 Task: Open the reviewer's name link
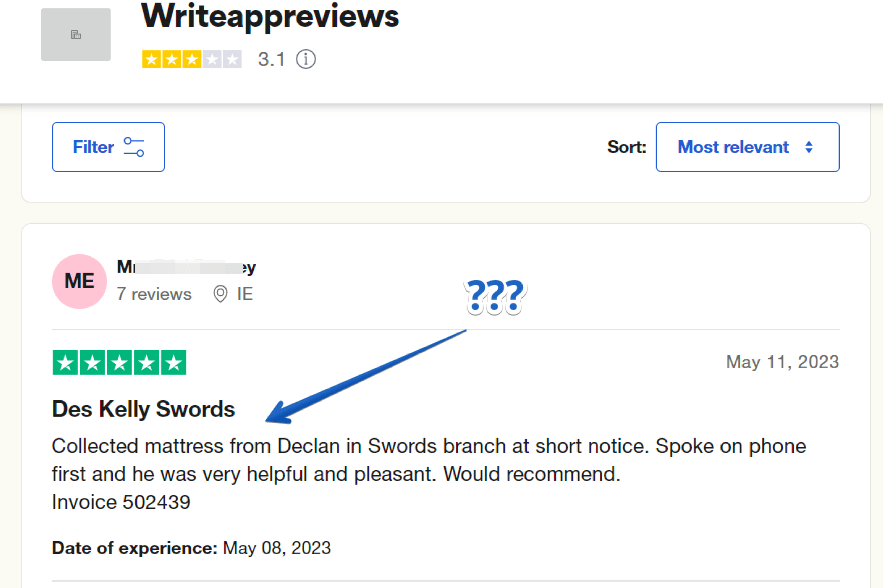click(186, 267)
